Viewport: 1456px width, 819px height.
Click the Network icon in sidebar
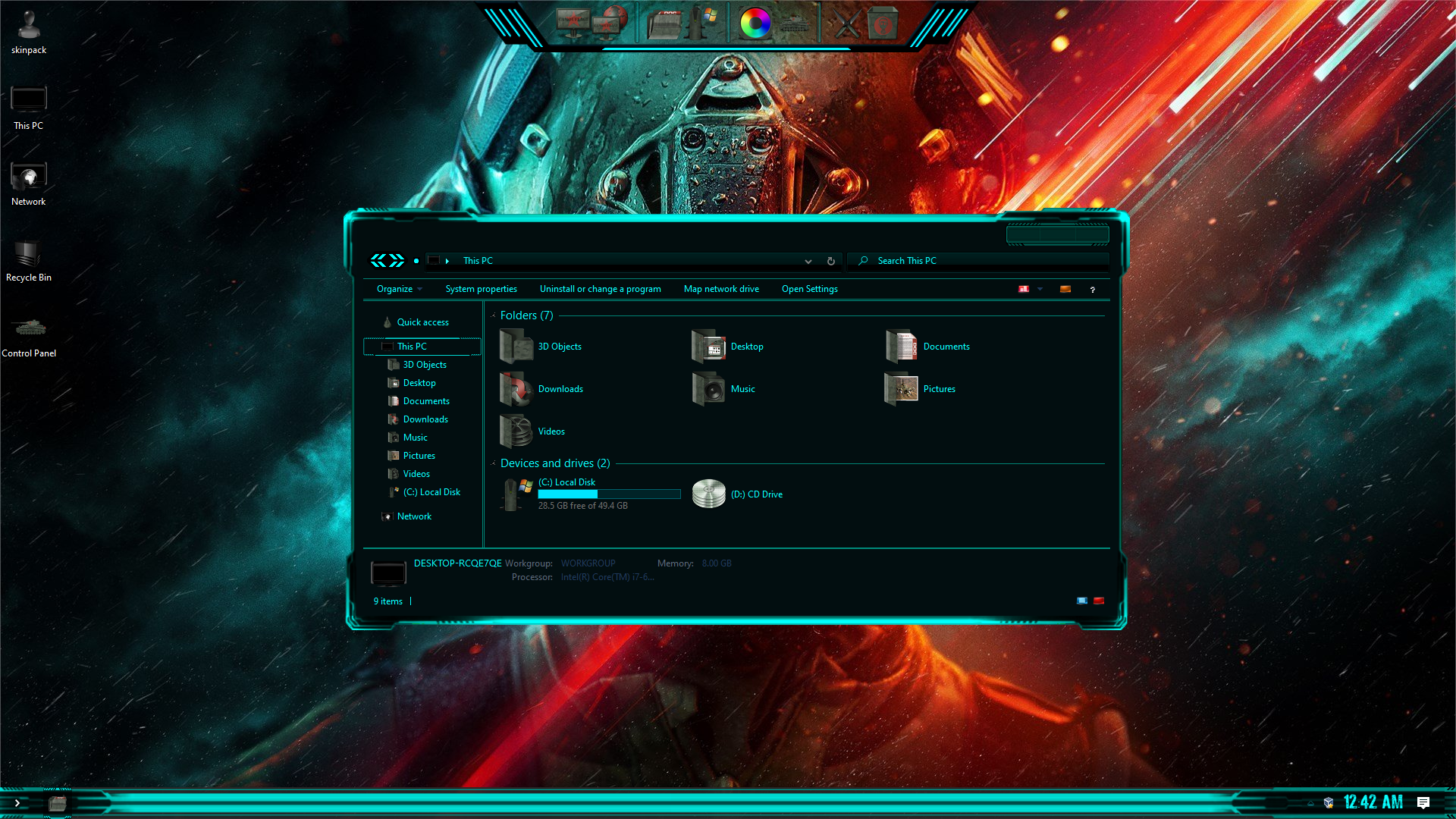(413, 515)
